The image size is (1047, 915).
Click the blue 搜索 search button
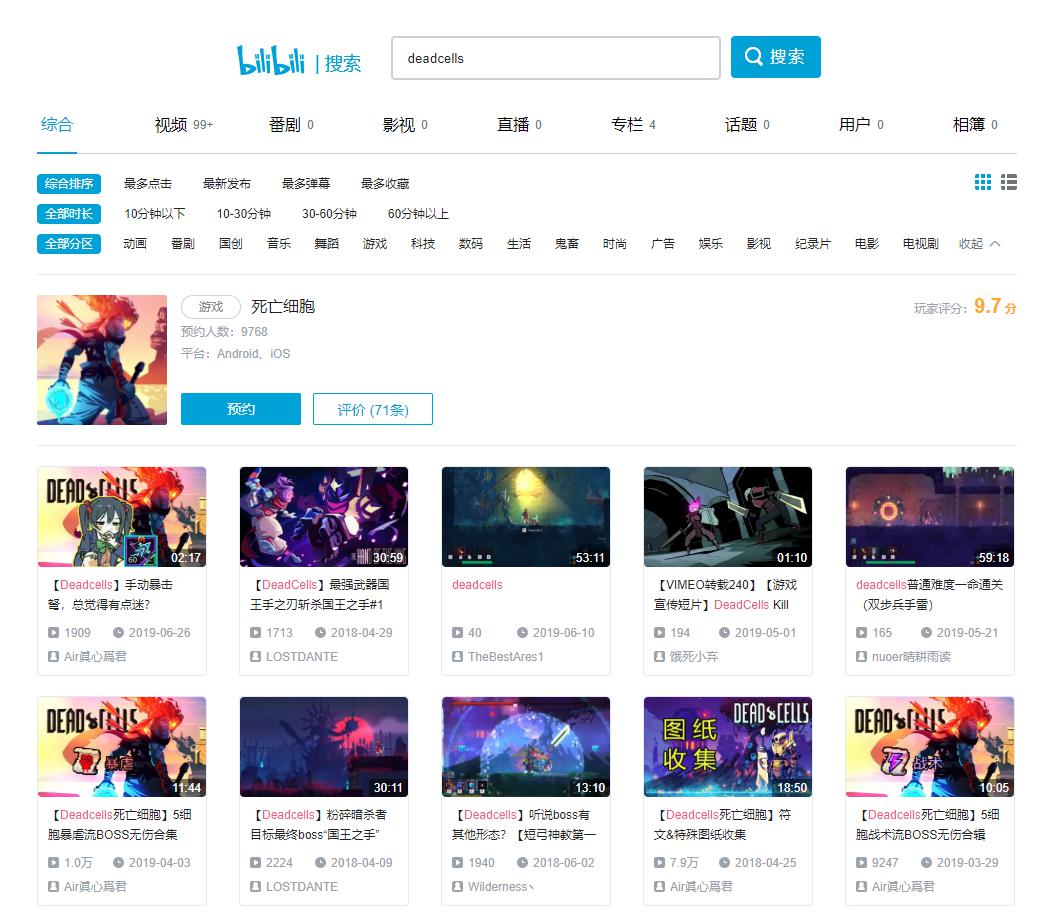[775, 57]
